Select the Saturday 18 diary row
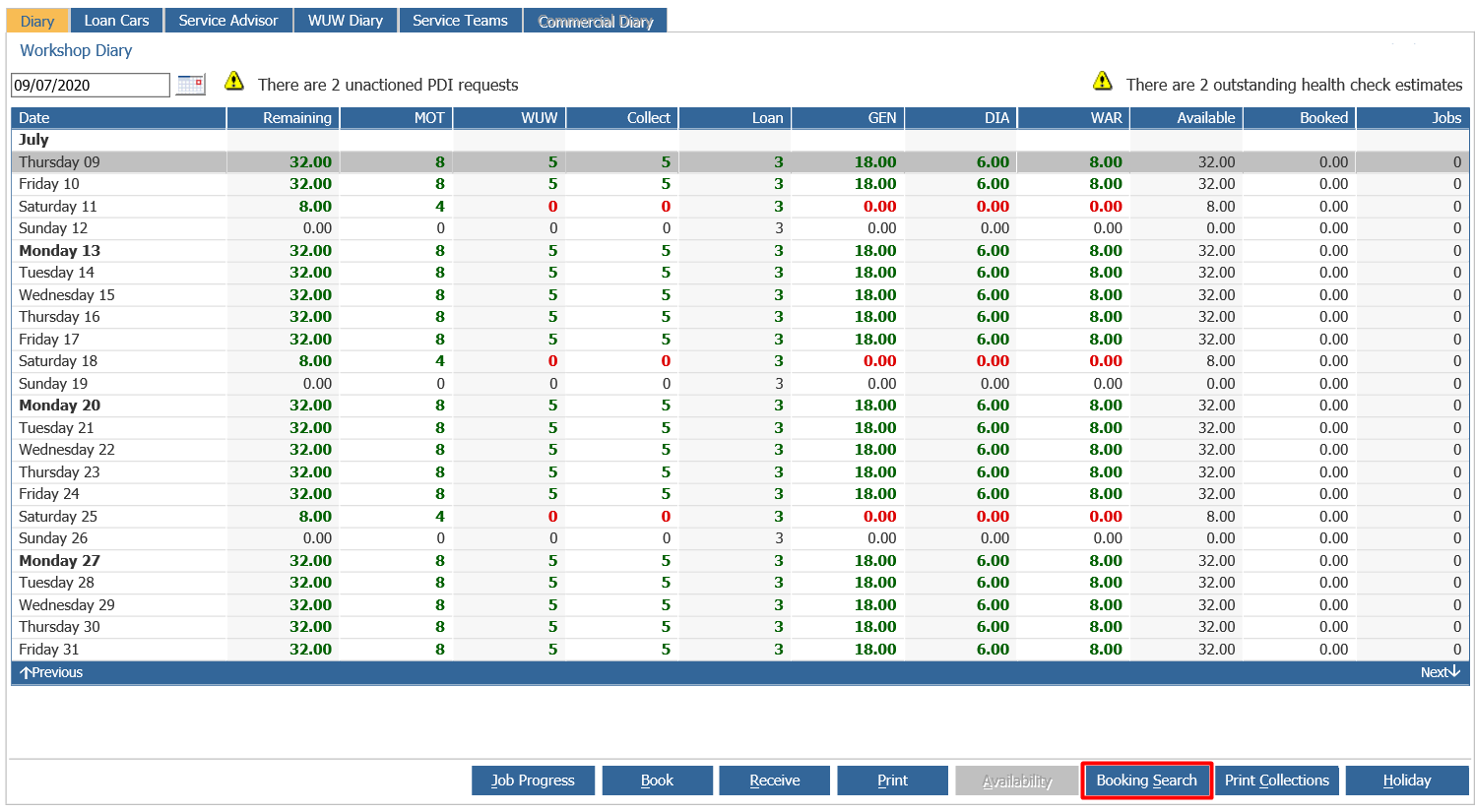Viewport: 1475px width, 812px height. [x=739, y=361]
